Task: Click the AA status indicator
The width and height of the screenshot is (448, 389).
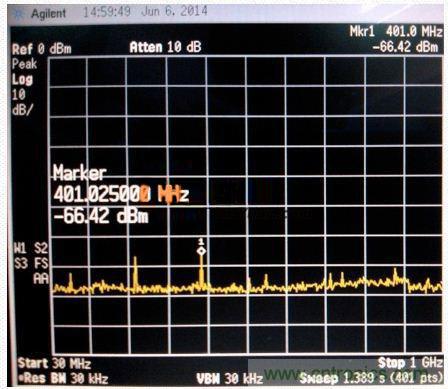Action: [x=41, y=279]
